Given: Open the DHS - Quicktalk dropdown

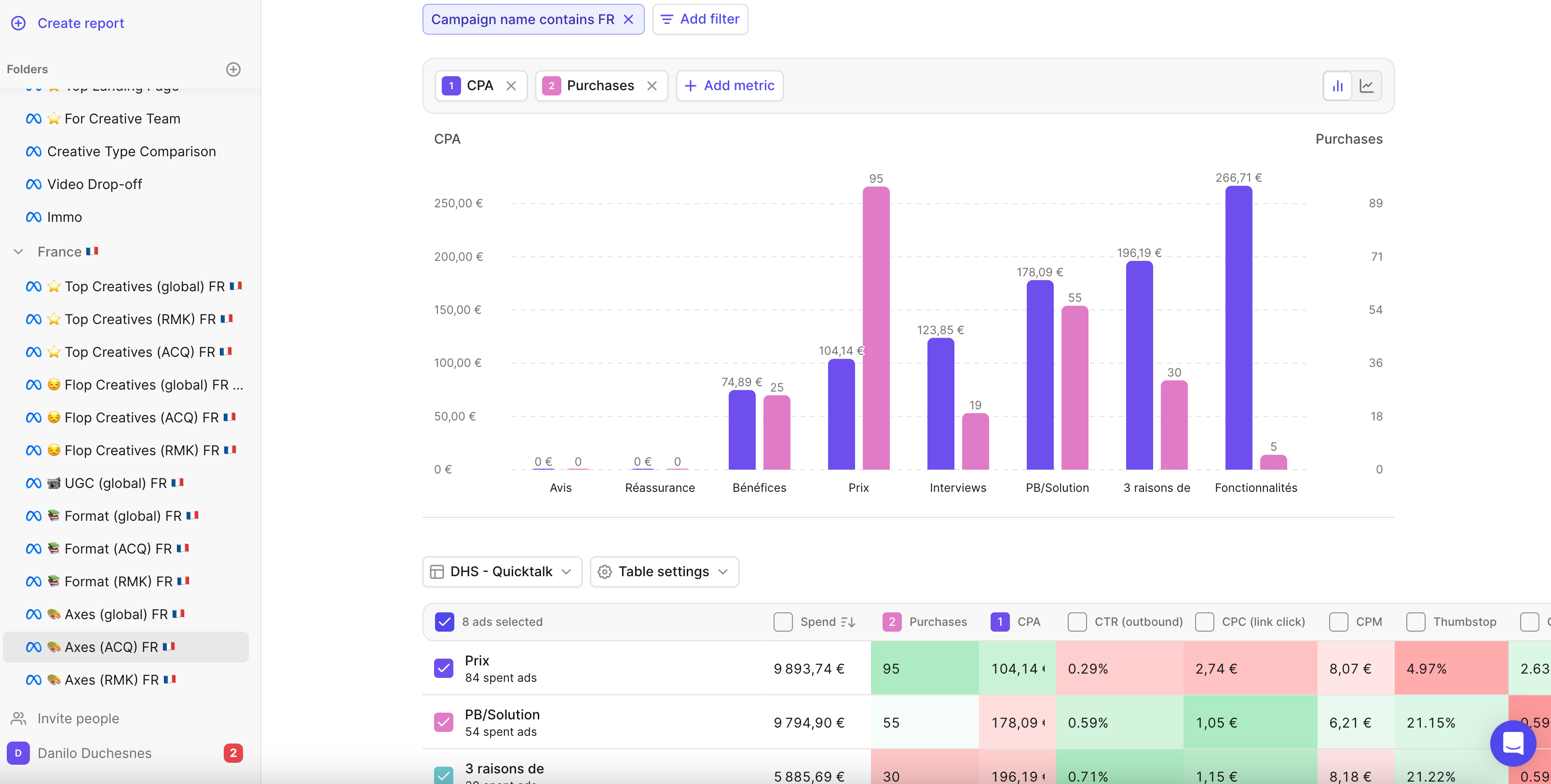Looking at the screenshot, I should tap(502, 571).
